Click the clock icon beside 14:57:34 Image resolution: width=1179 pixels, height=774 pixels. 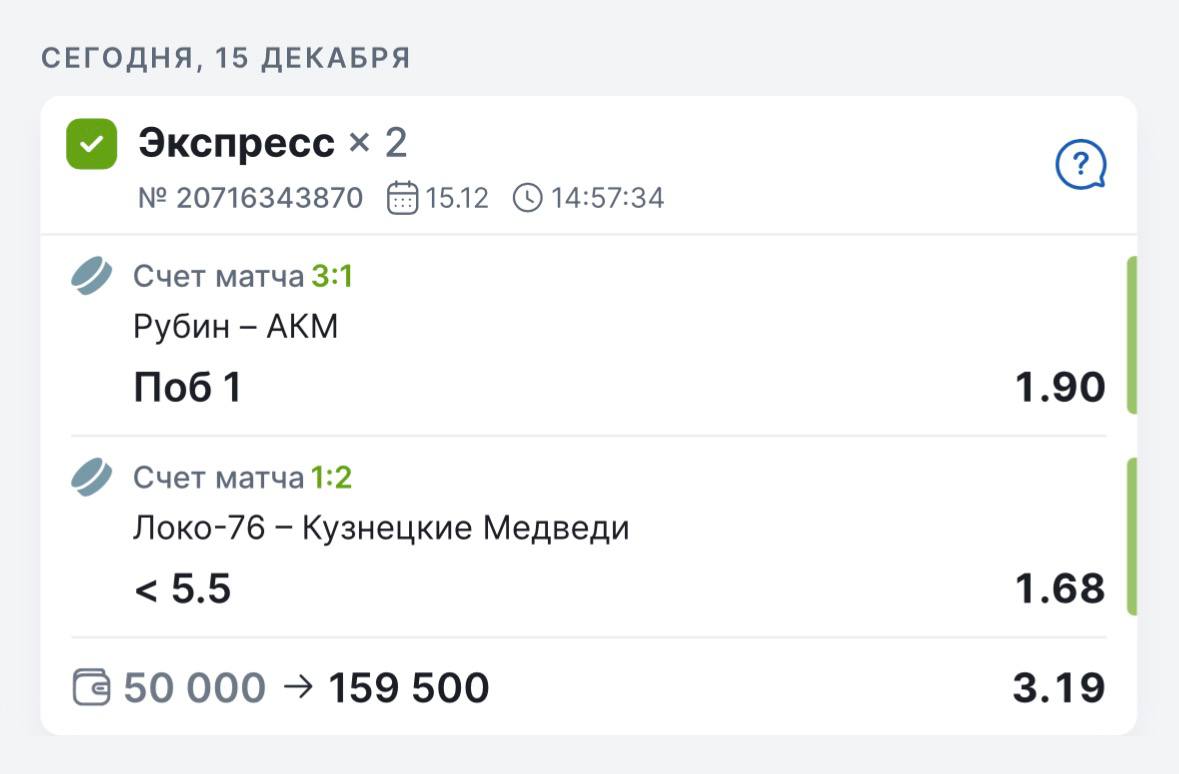527,197
